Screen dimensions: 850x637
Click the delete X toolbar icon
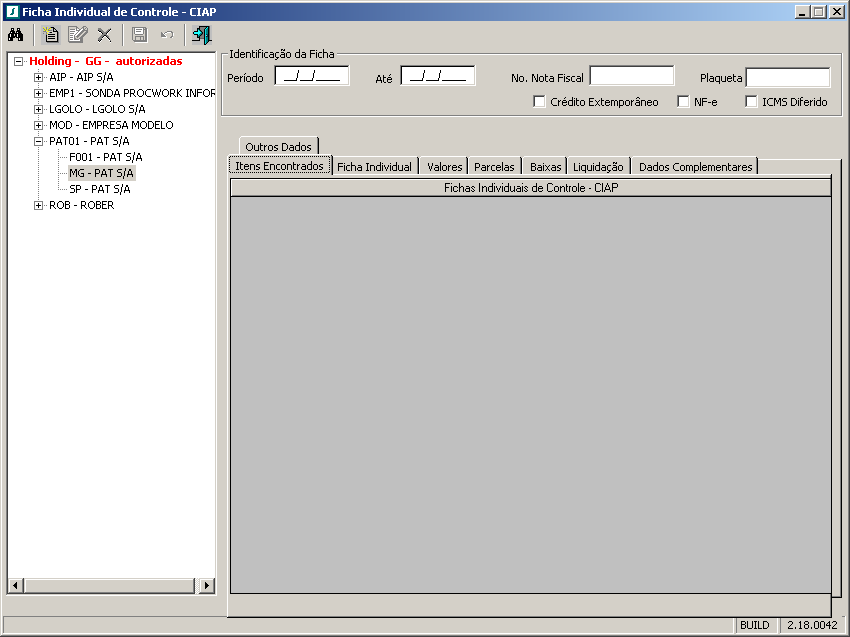click(x=104, y=35)
